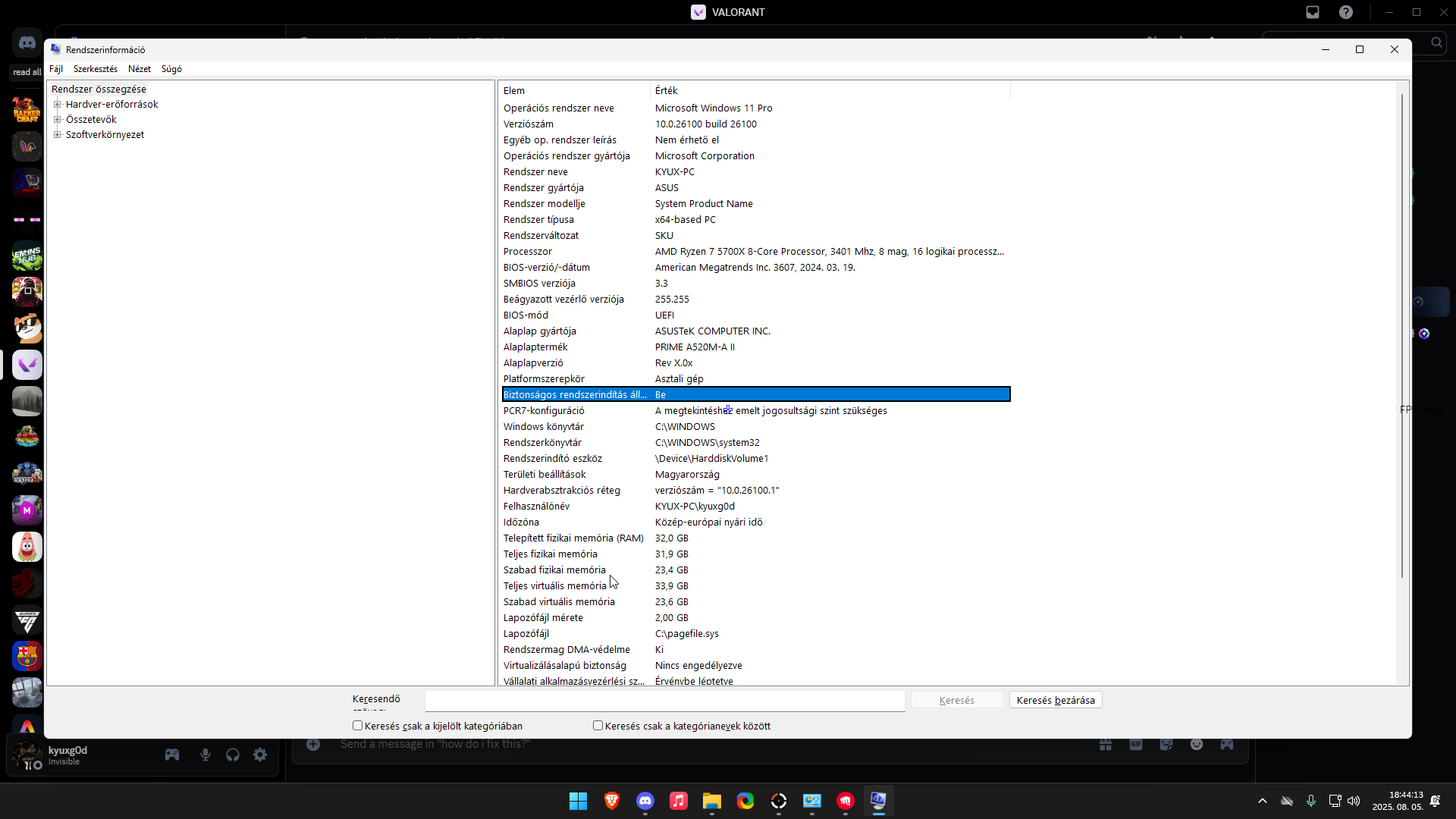Open the FC Barcelona crest server
The image size is (1456, 819).
tap(27, 656)
